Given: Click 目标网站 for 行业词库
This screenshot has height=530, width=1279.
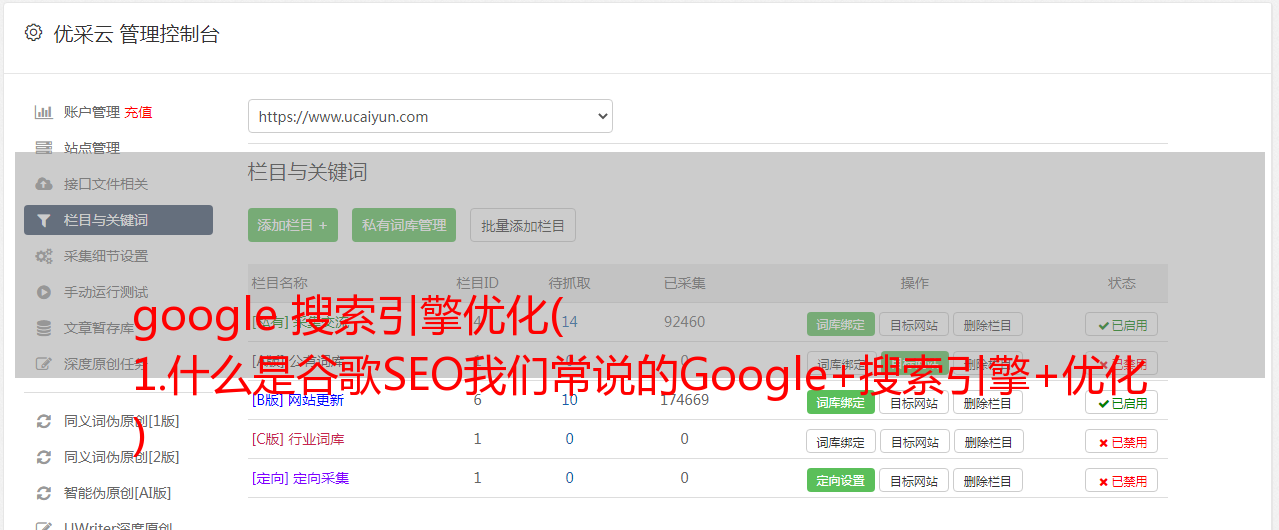Looking at the screenshot, I should coord(914,441).
